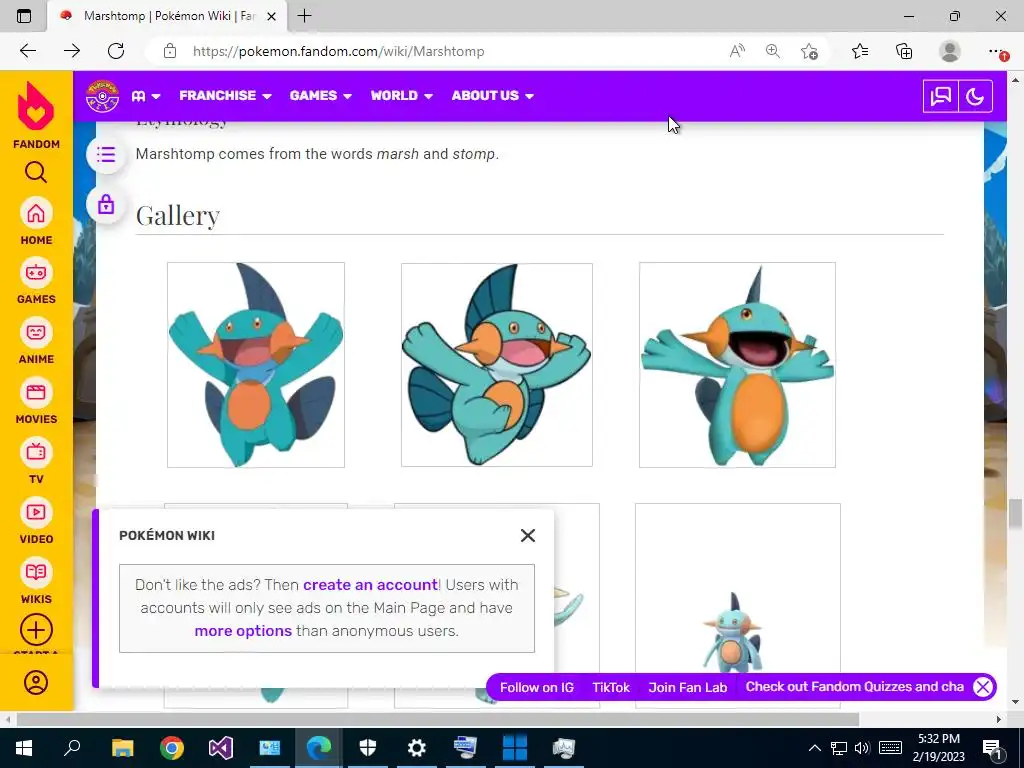Open the tab actions menu icon

click(x=24, y=16)
